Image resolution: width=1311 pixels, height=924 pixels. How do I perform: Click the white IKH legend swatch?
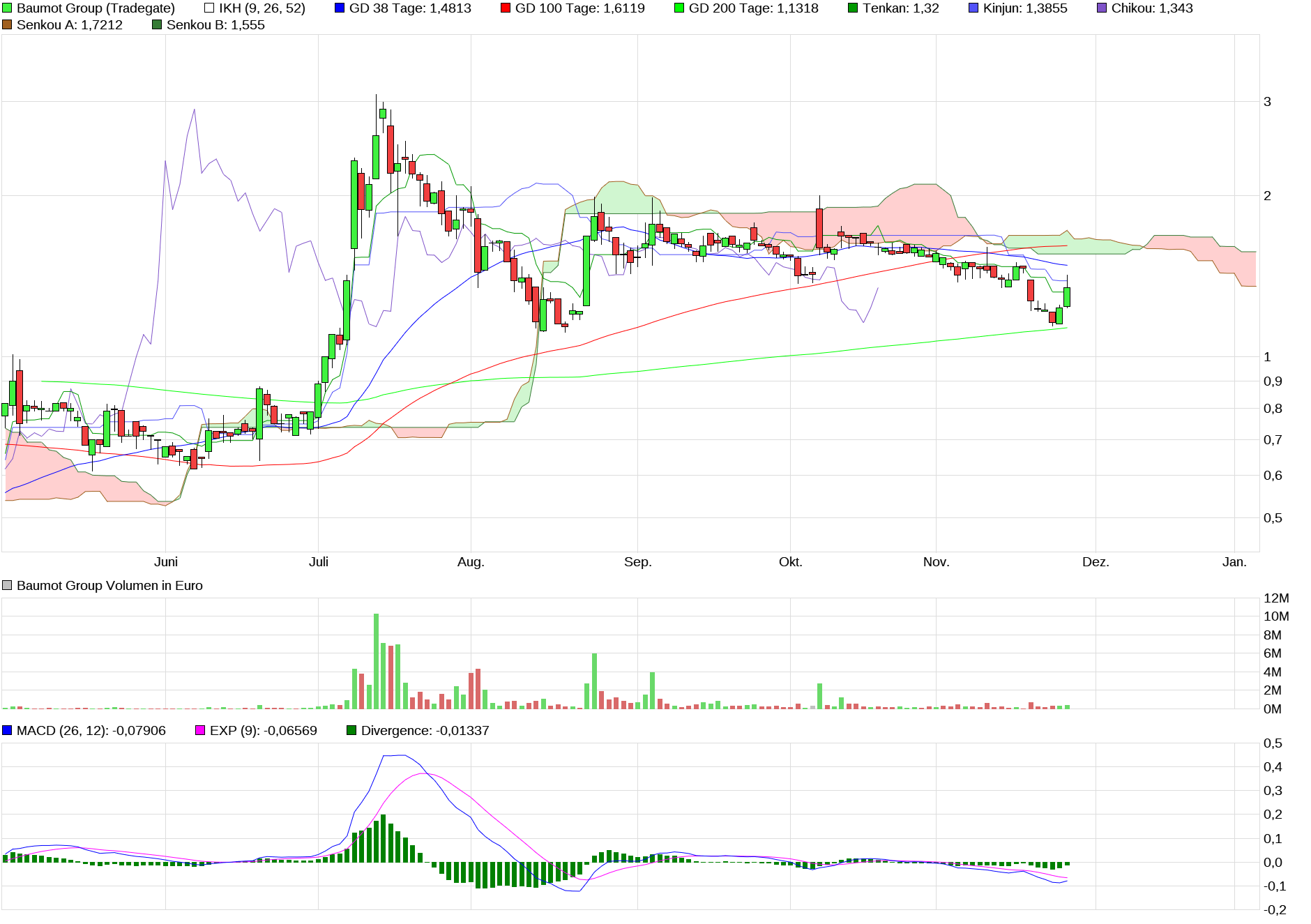[209, 8]
